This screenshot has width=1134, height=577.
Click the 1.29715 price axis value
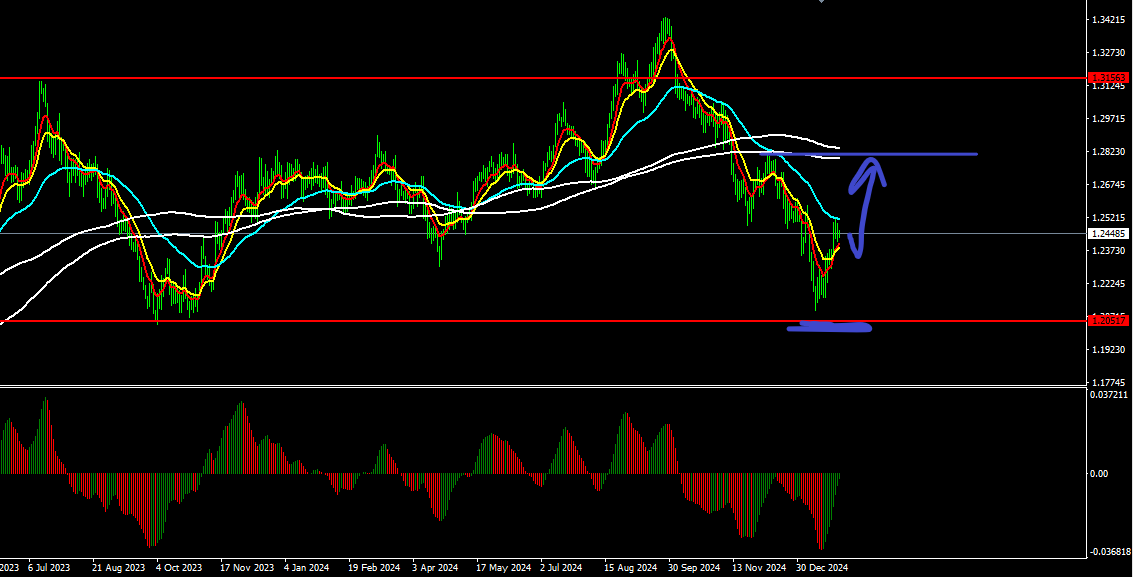pos(1109,119)
